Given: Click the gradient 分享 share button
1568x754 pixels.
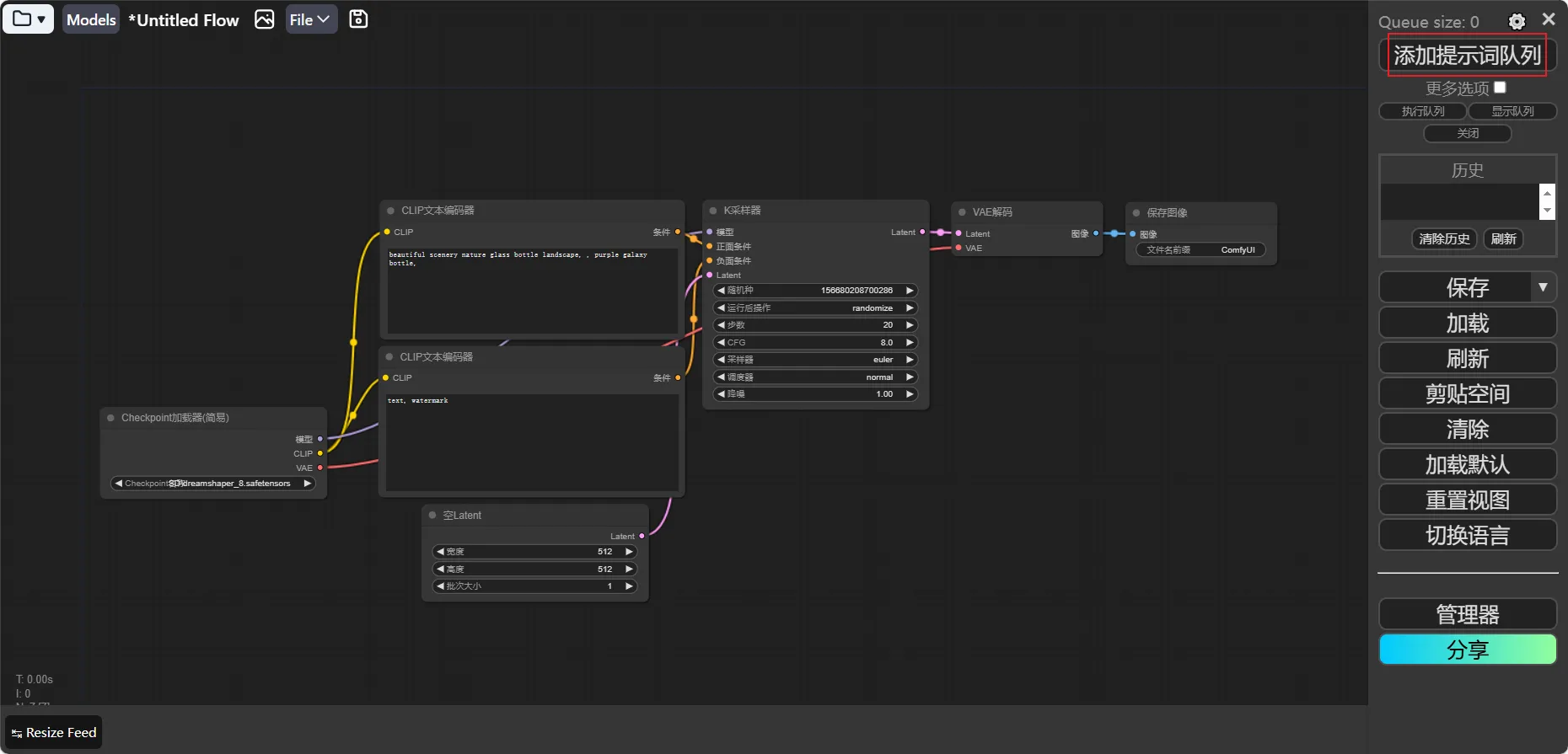Looking at the screenshot, I should tap(1467, 650).
